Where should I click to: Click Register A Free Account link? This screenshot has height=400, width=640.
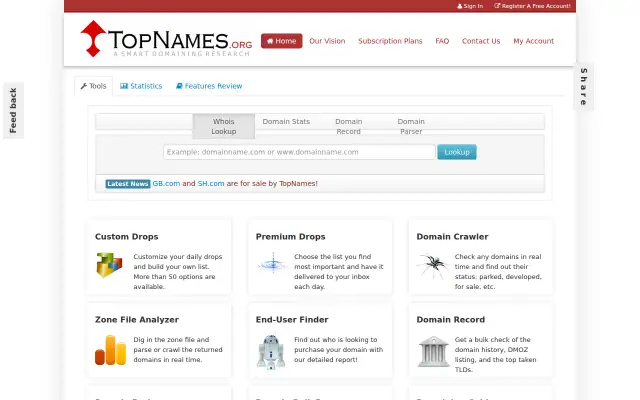click(532, 6)
